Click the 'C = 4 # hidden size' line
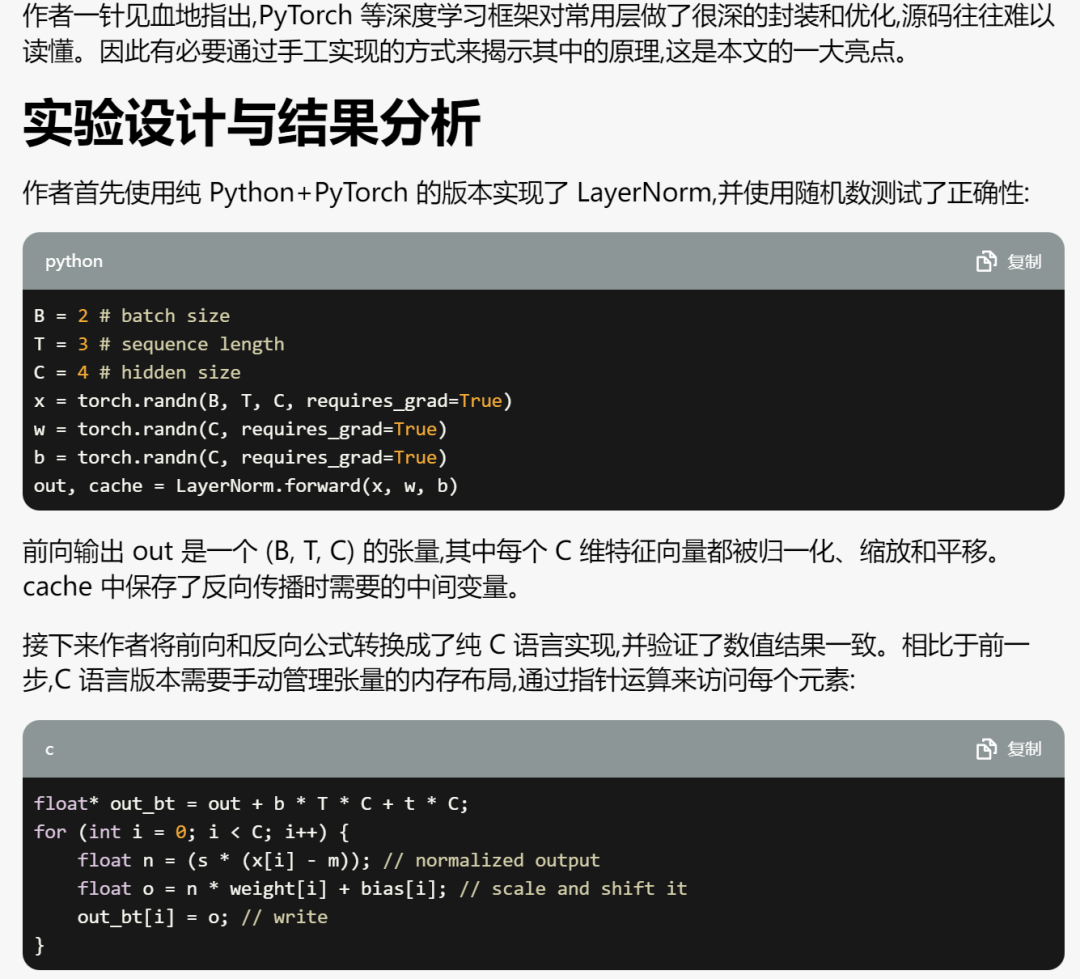1080x979 pixels. (138, 372)
